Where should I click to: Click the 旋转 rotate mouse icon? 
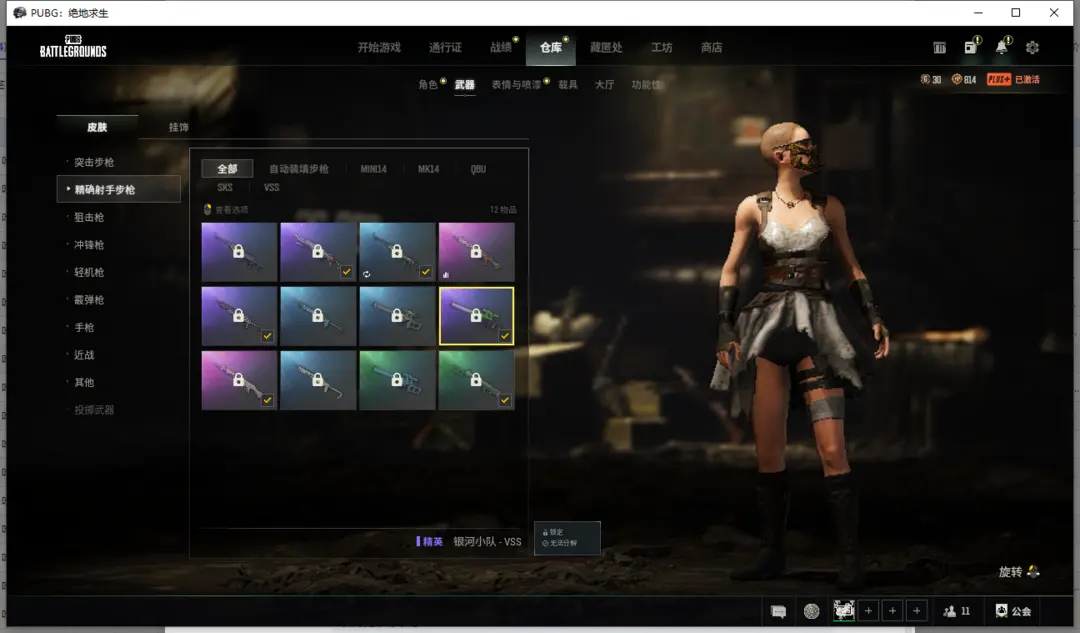[1033, 571]
